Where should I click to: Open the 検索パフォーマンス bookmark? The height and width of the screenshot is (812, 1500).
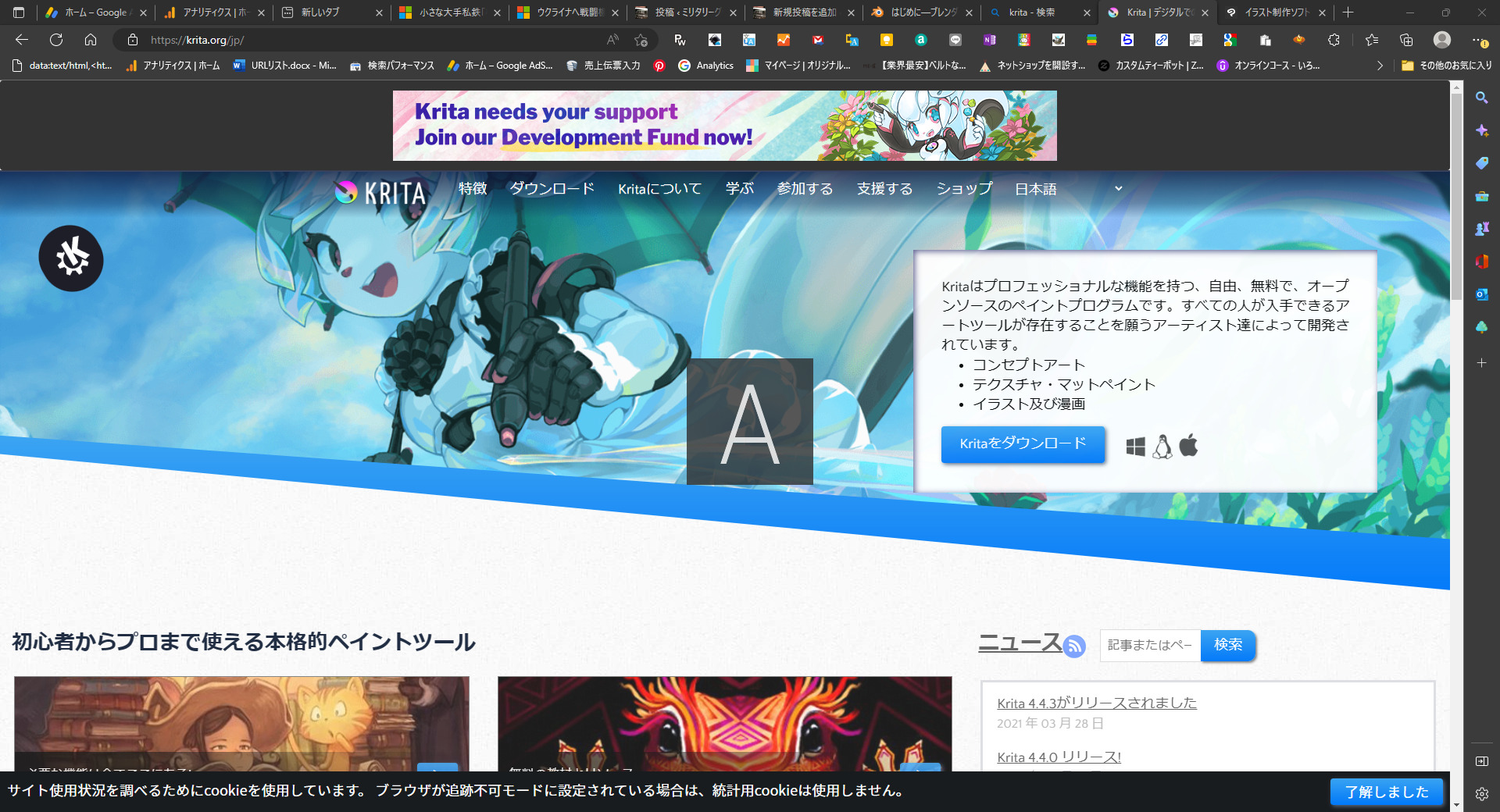(392, 66)
